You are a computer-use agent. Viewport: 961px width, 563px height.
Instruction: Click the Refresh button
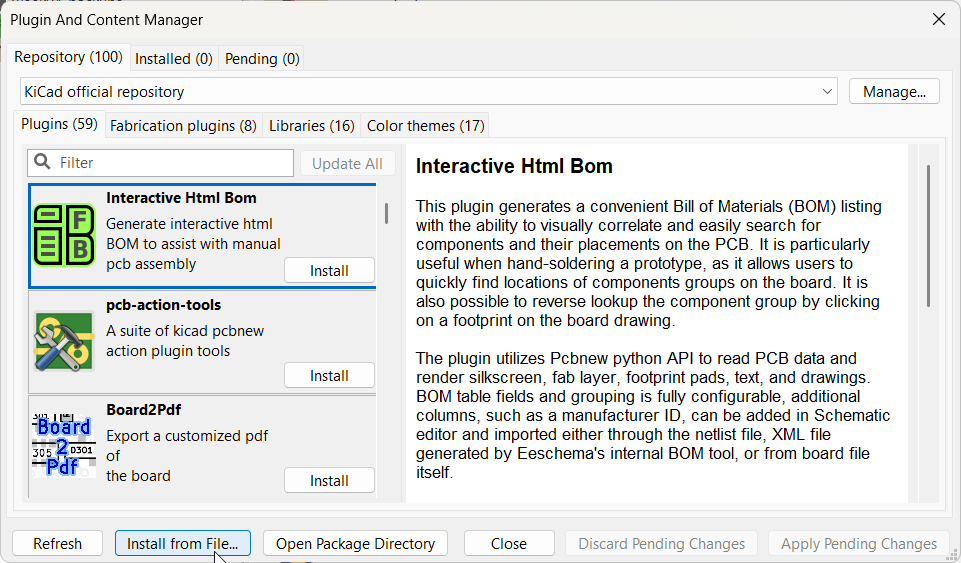(x=57, y=544)
